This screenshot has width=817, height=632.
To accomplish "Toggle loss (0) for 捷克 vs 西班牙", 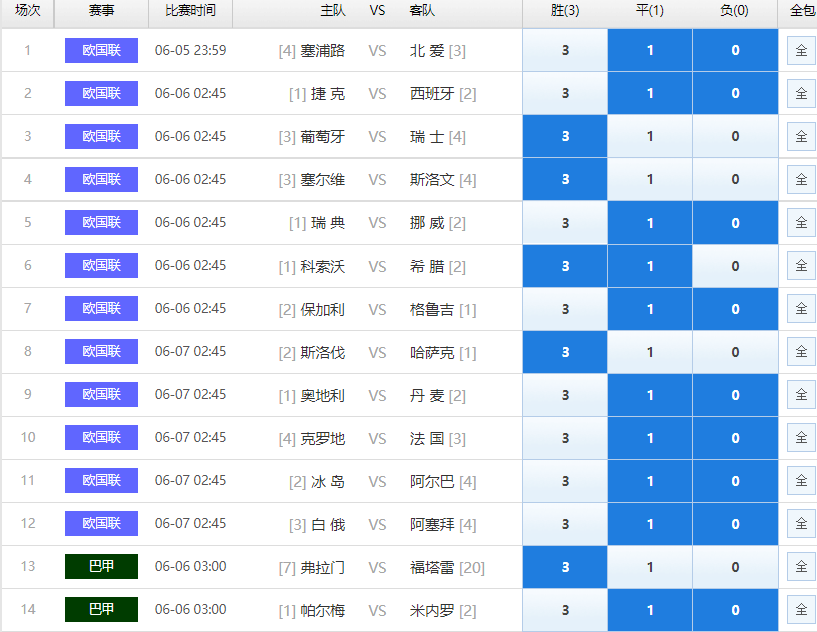I will pyautogui.click(x=735, y=93).
